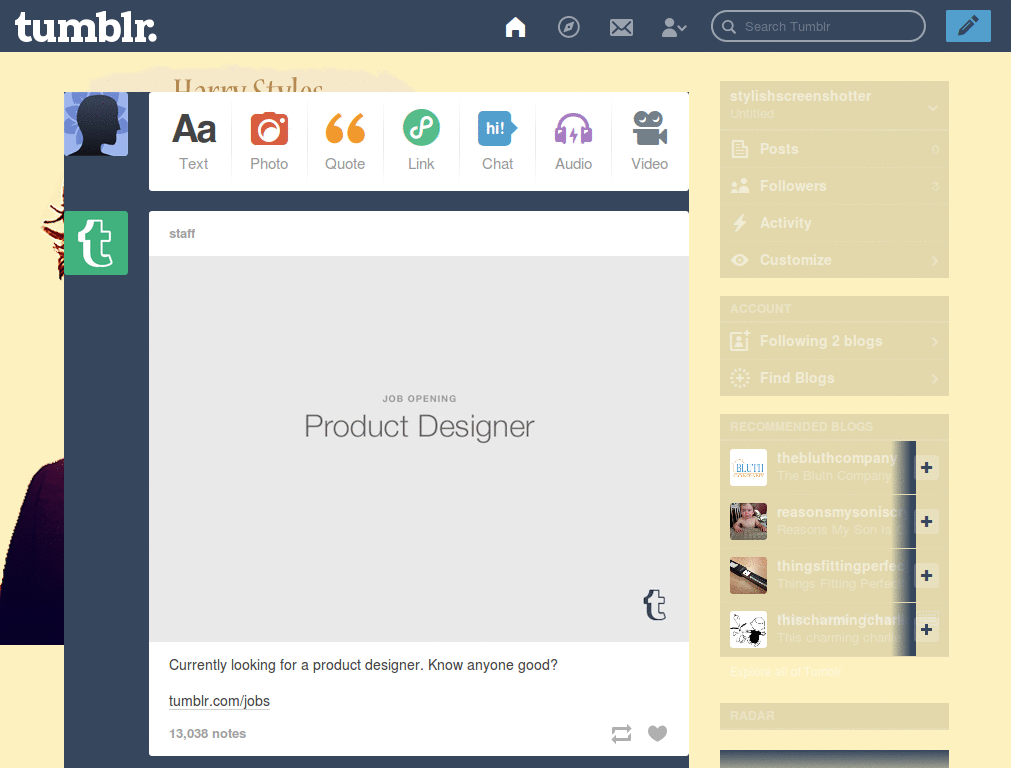Open the account menu person icon

coord(674,27)
